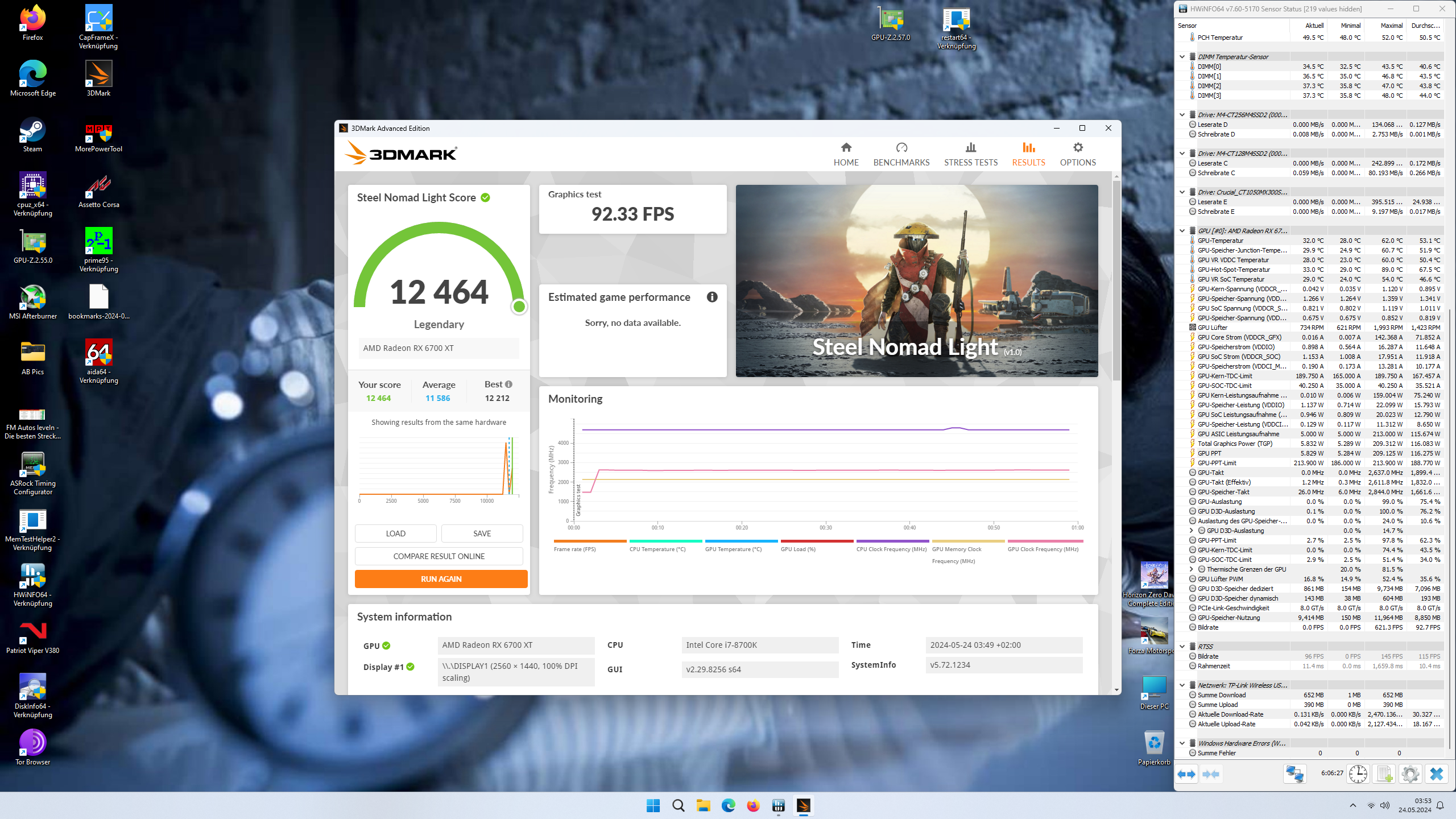
Task: Open the Stress Tests tab
Action: click(970, 154)
